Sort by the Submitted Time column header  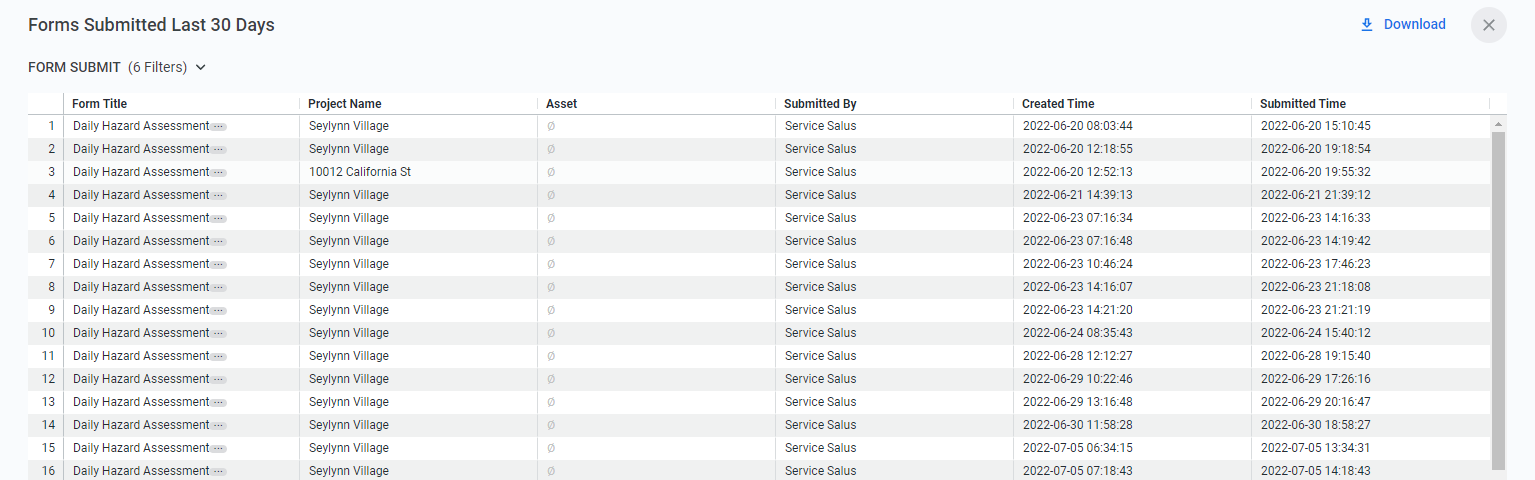tap(1303, 104)
